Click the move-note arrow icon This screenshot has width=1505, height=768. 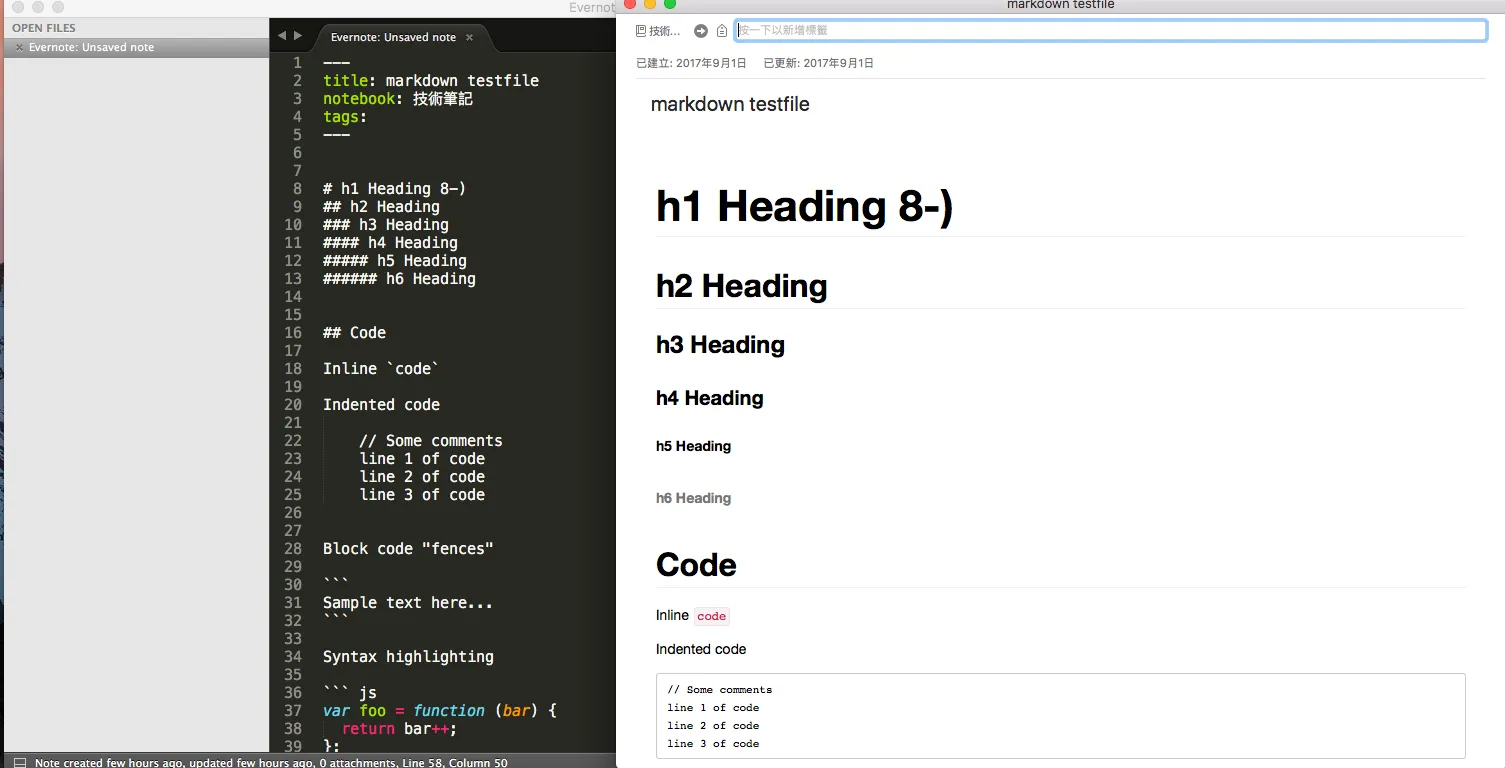pyautogui.click(x=701, y=31)
